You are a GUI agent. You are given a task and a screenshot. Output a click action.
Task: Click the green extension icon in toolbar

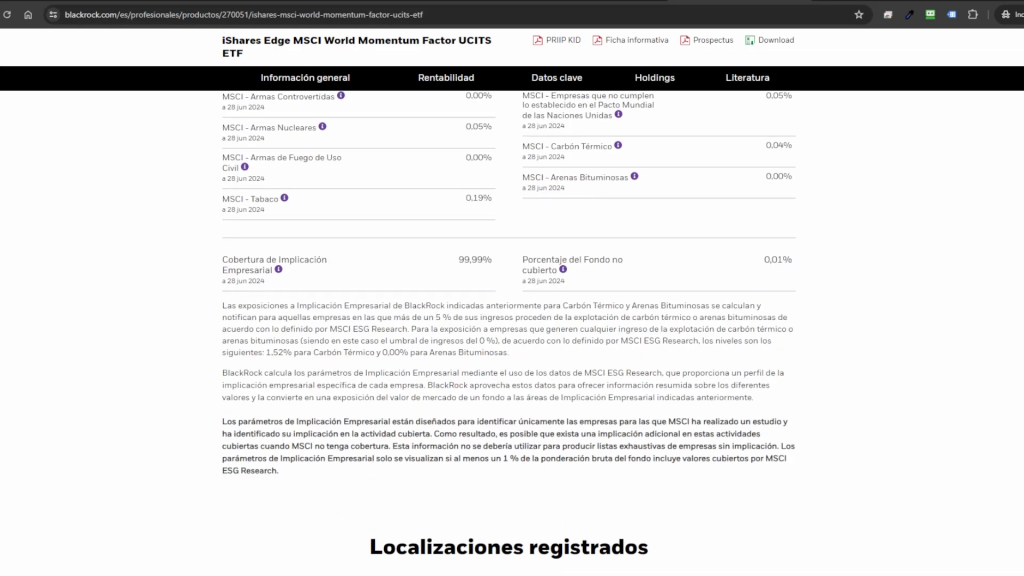(930, 14)
